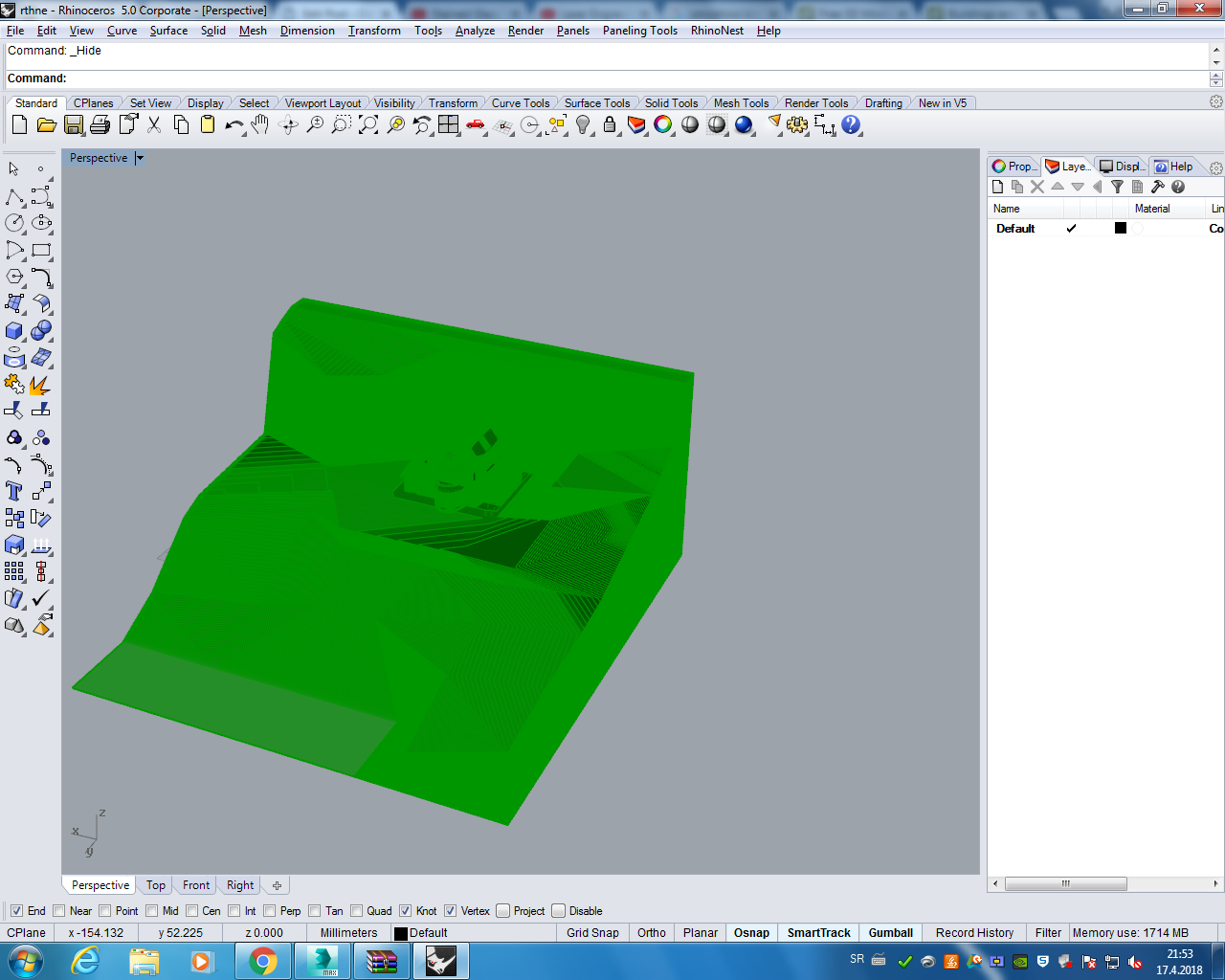Click the blue Help question mark toolbar icon
The height and width of the screenshot is (980, 1225).
(x=851, y=124)
